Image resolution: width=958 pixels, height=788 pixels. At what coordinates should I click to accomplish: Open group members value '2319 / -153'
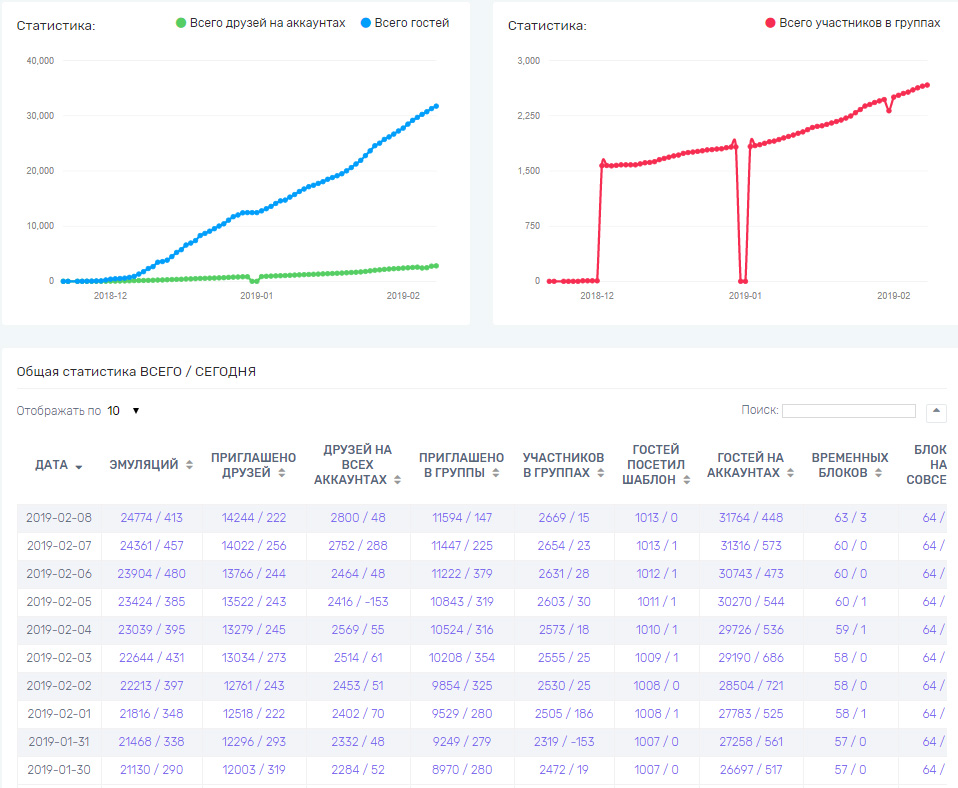point(563,742)
